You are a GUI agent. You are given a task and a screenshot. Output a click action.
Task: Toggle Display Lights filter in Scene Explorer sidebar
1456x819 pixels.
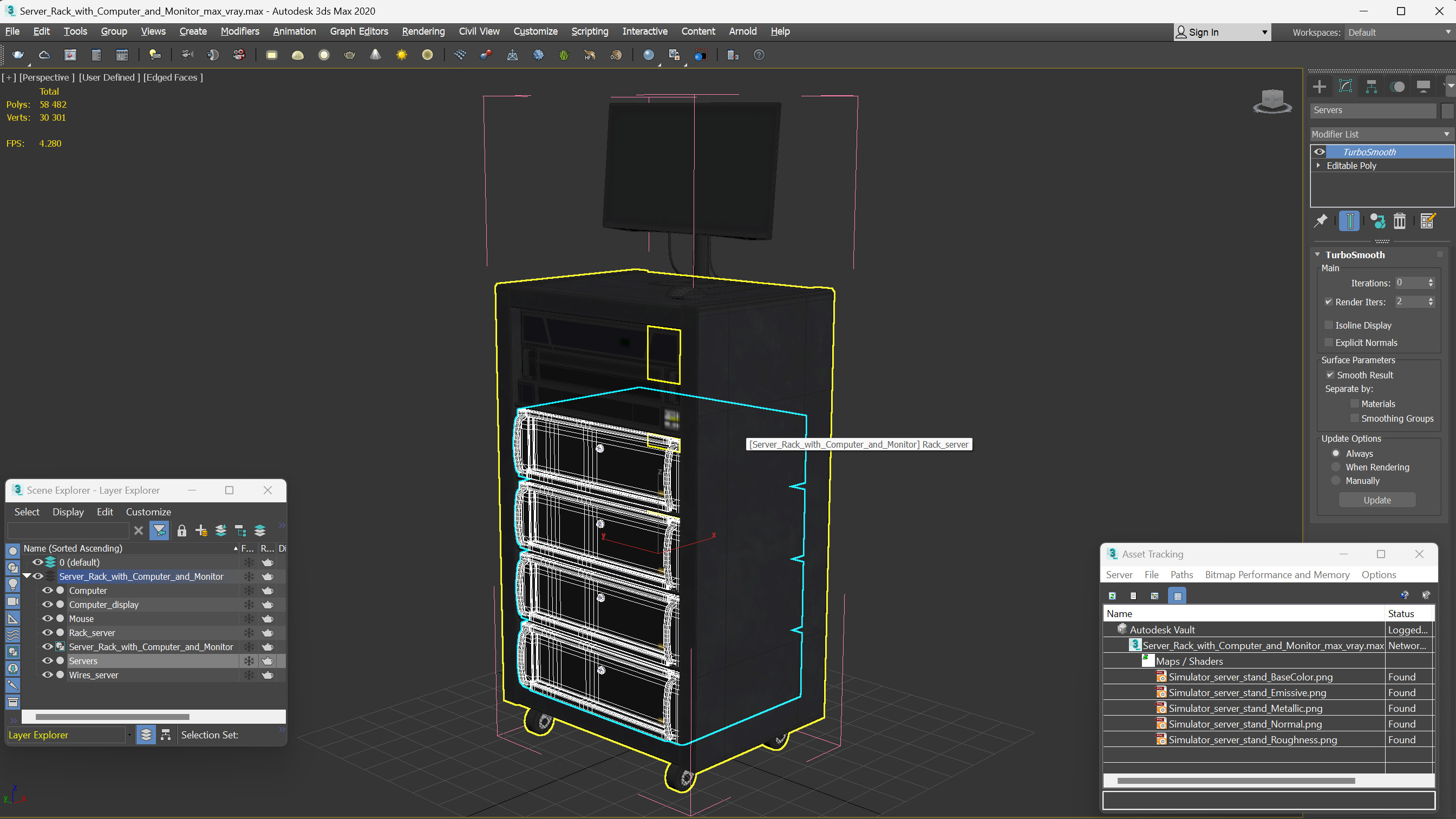click(12, 585)
